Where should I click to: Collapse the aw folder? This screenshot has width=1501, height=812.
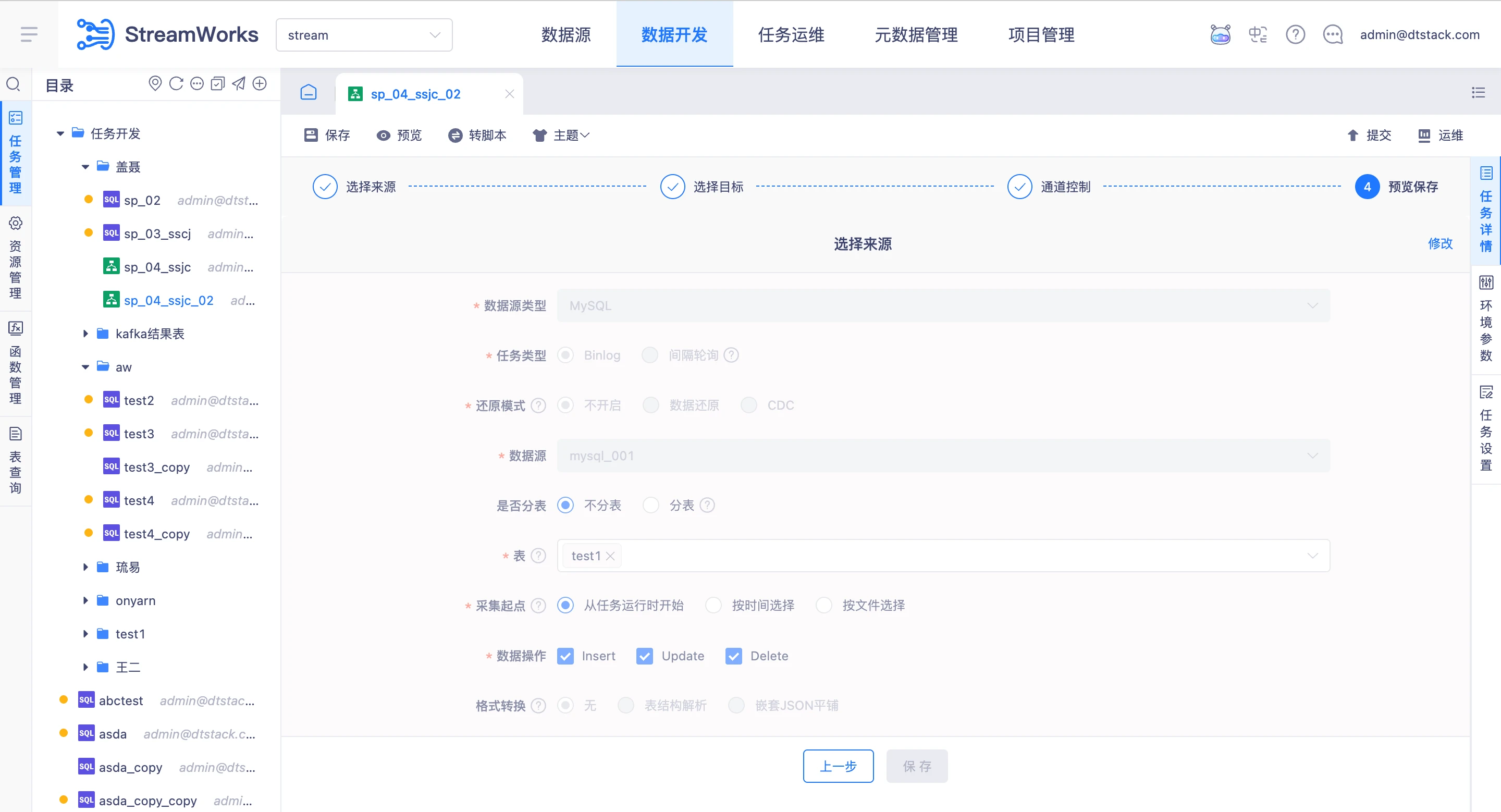85,367
